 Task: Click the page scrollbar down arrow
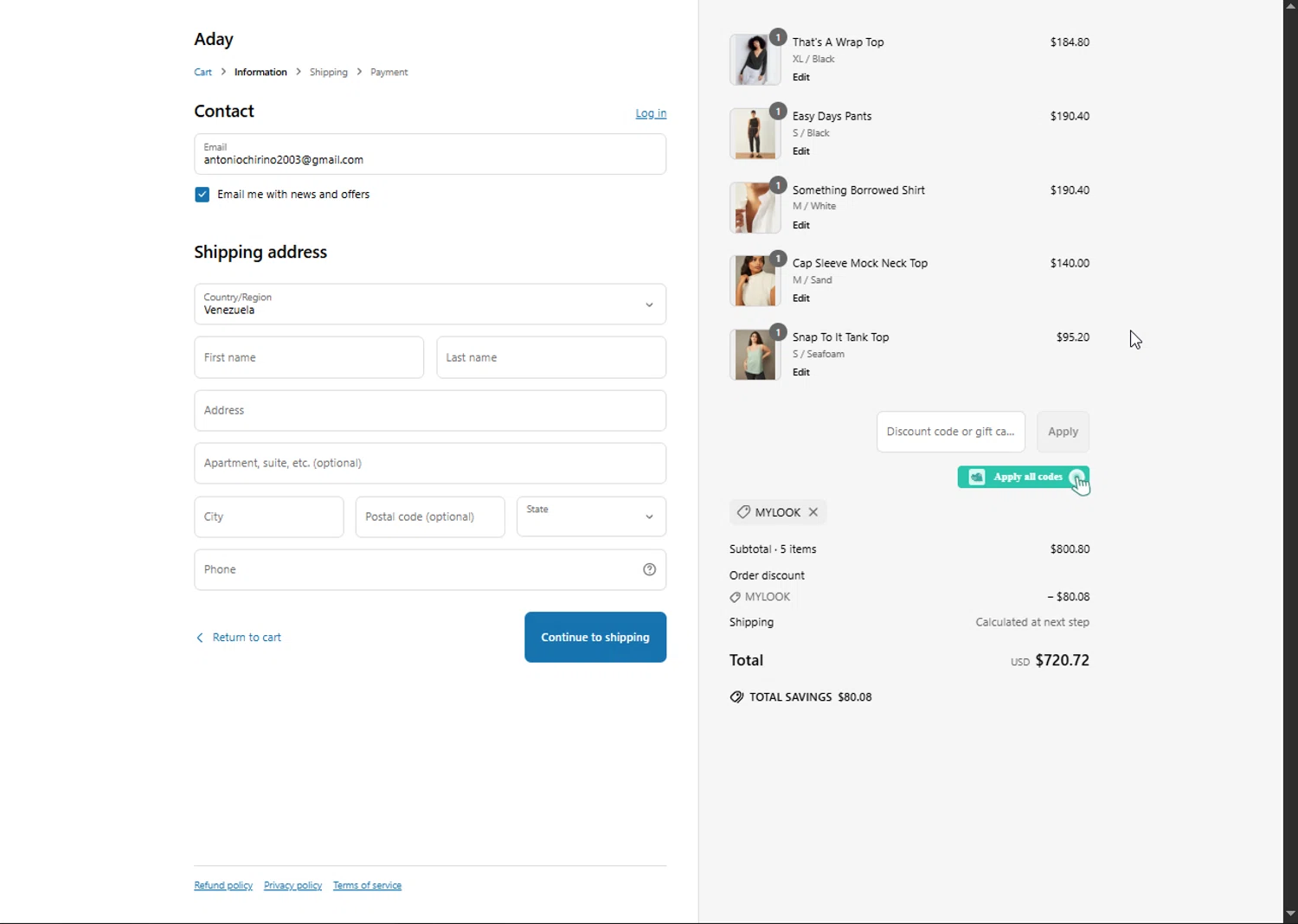tap(1290, 914)
